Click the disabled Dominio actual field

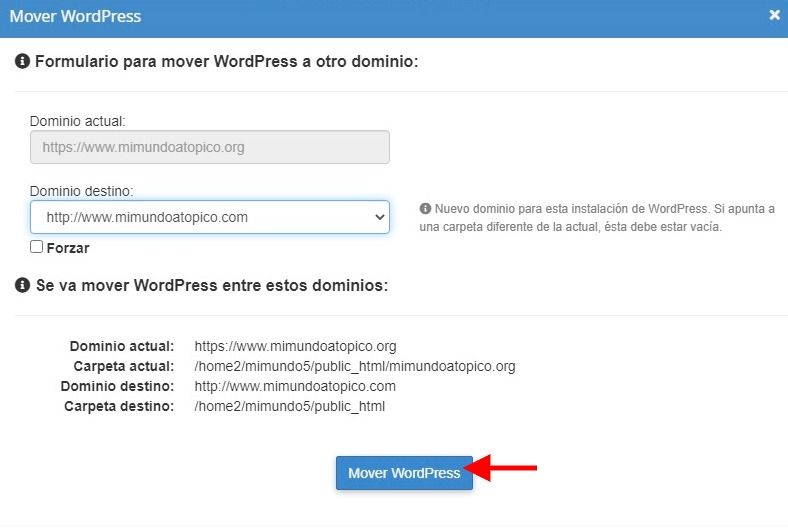click(x=210, y=147)
